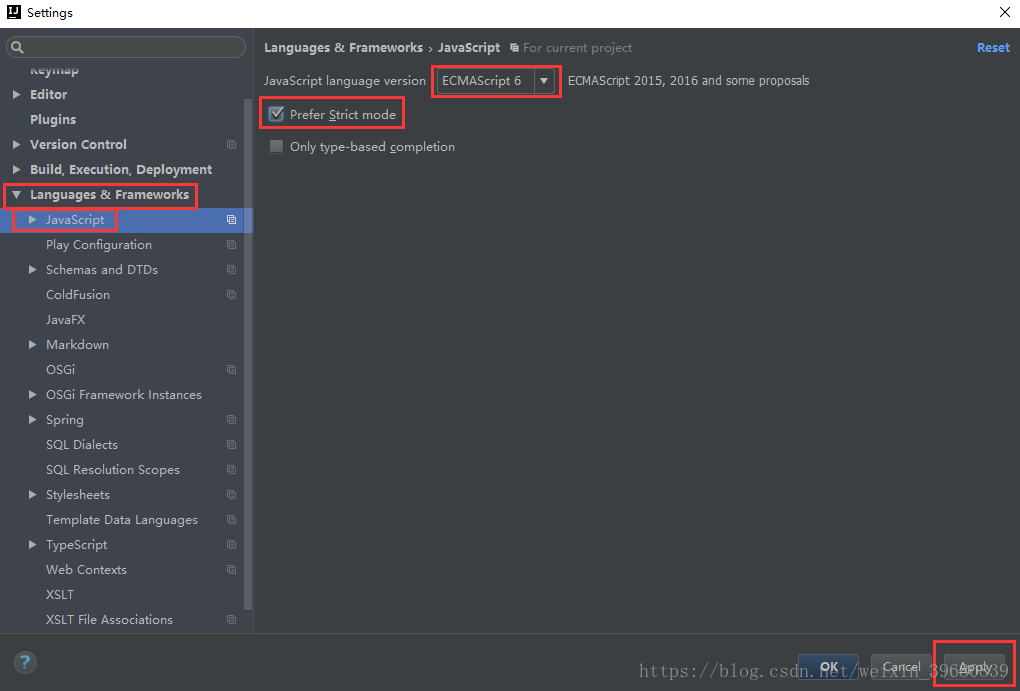Select Play Configuration settings

(x=99, y=245)
